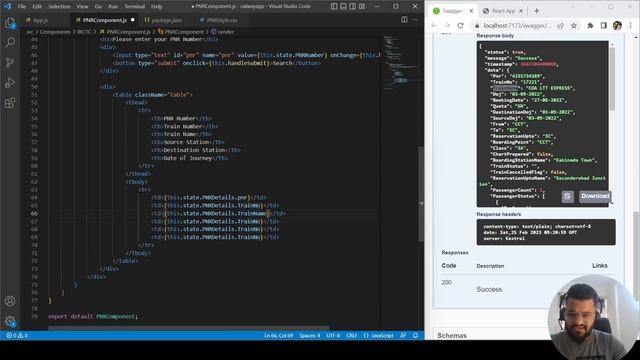Select the Swagger browser tab
The width and height of the screenshot is (640, 360).
pyautogui.click(x=453, y=11)
